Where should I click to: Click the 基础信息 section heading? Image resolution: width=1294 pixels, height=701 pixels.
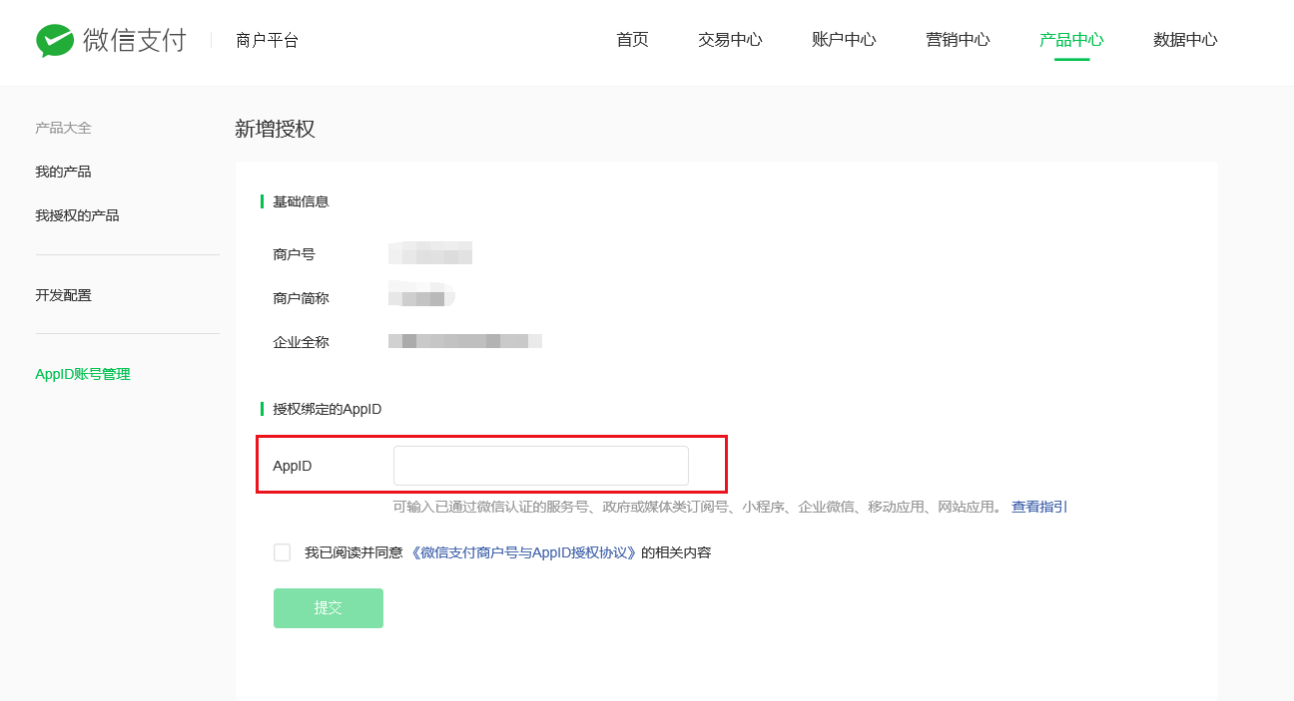point(301,202)
